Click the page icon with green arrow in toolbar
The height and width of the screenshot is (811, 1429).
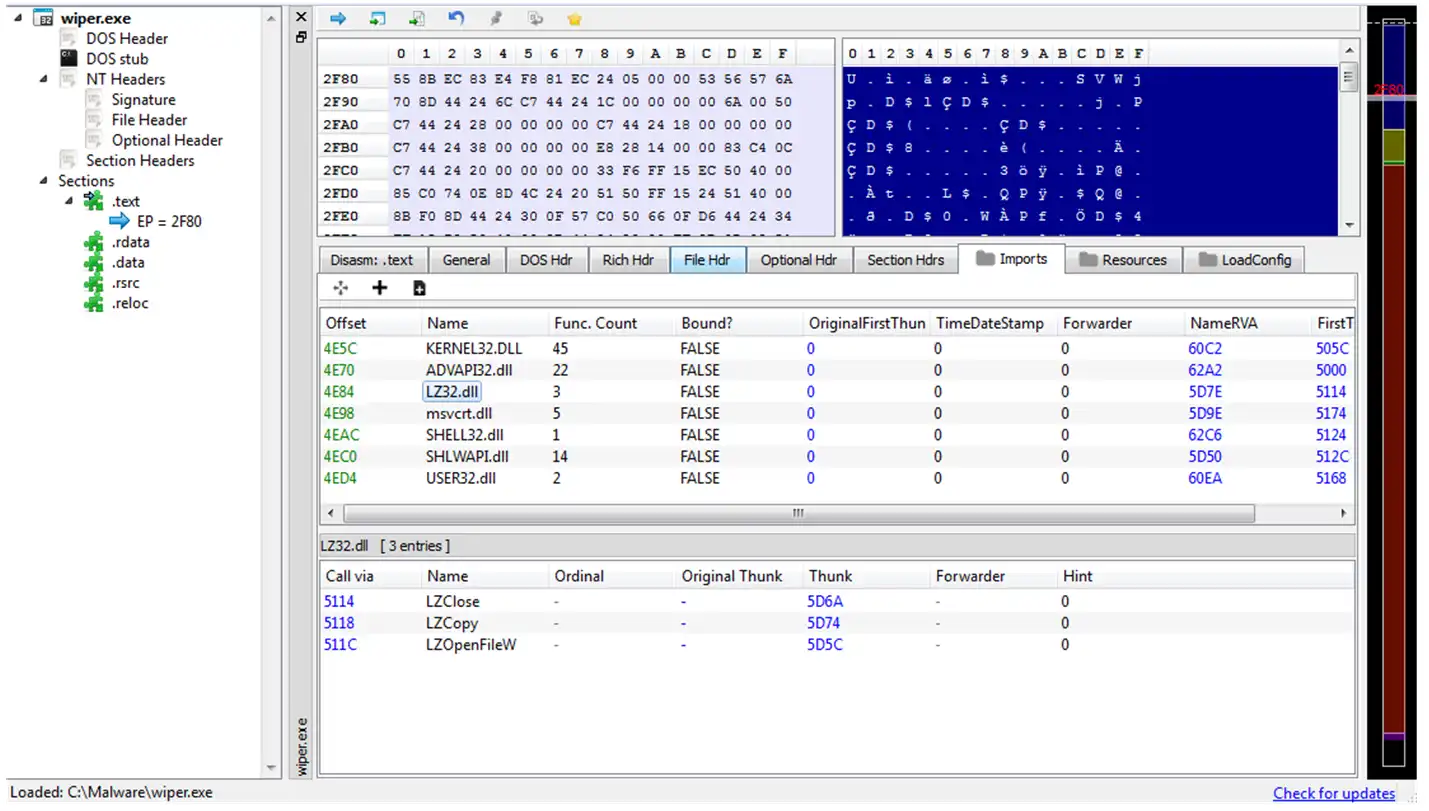[417, 18]
